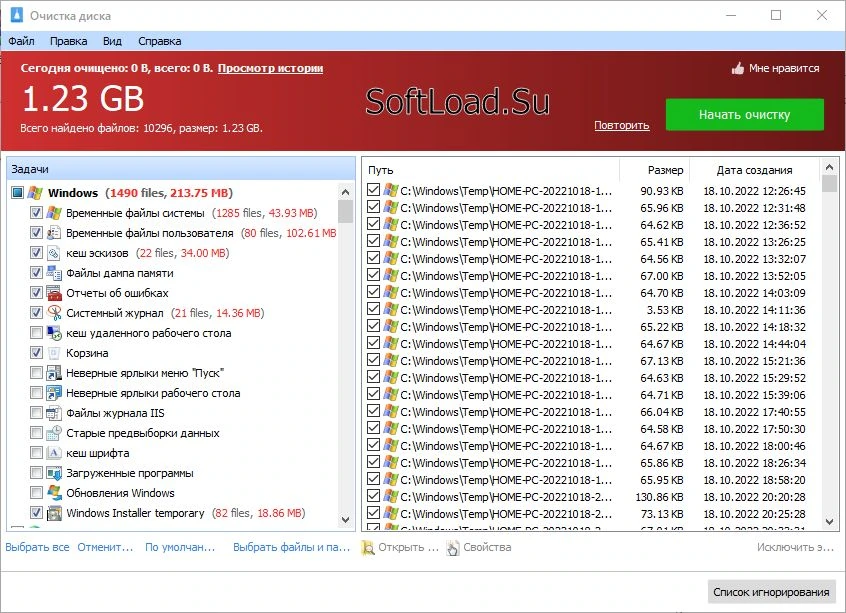Uncheck file row dated 18.10.2022 12:26:45
846x613 pixels.
373,190
